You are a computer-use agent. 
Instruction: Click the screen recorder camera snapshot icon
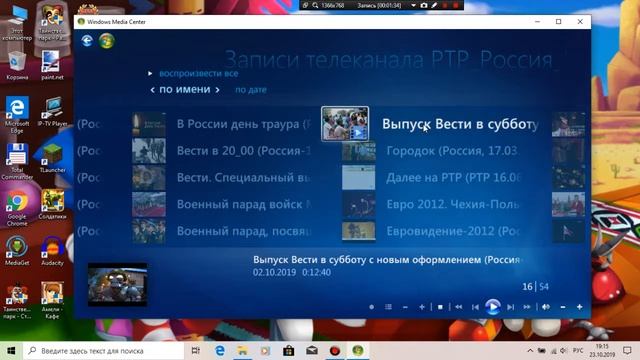(x=424, y=5)
